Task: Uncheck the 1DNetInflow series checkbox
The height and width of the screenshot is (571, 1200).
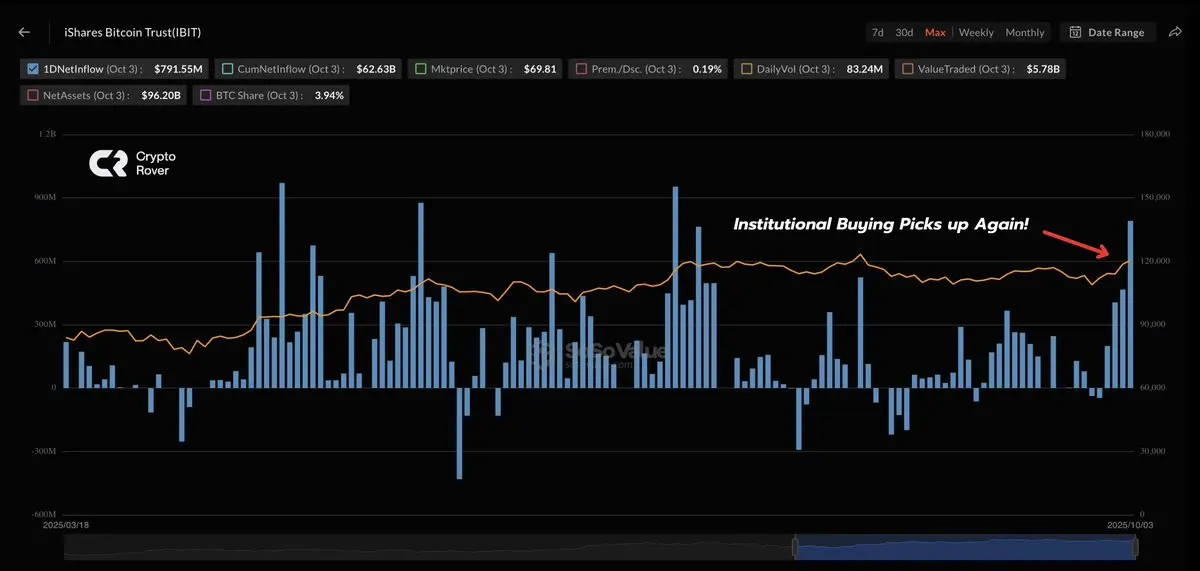Action: coord(33,69)
